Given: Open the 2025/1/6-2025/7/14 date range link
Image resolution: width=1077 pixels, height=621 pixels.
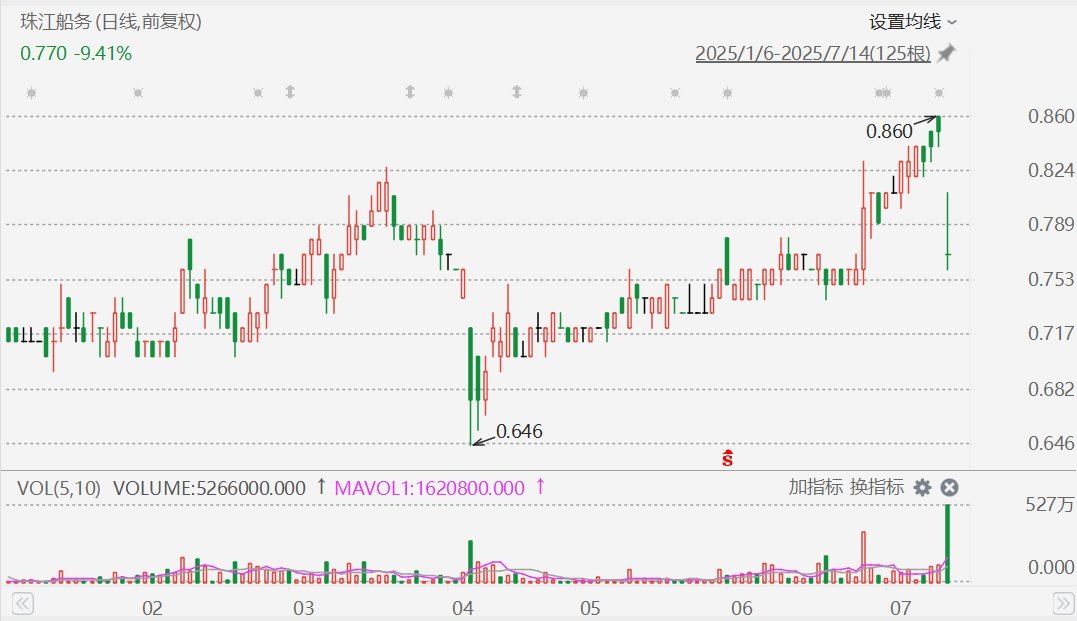Looking at the screenshot, I should coord(813,54).
